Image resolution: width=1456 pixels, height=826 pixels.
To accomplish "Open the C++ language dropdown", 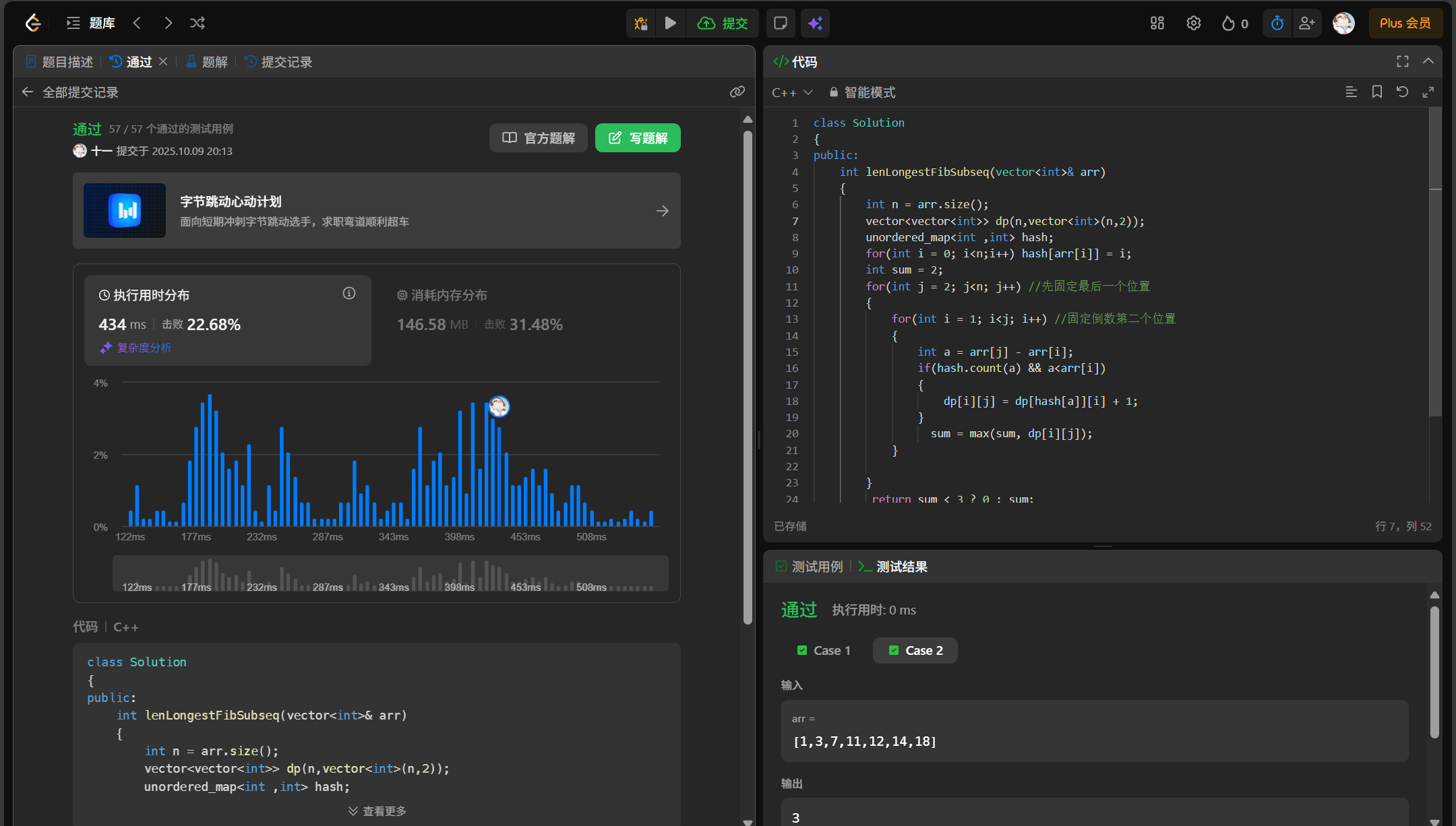I will click(792, 92).
